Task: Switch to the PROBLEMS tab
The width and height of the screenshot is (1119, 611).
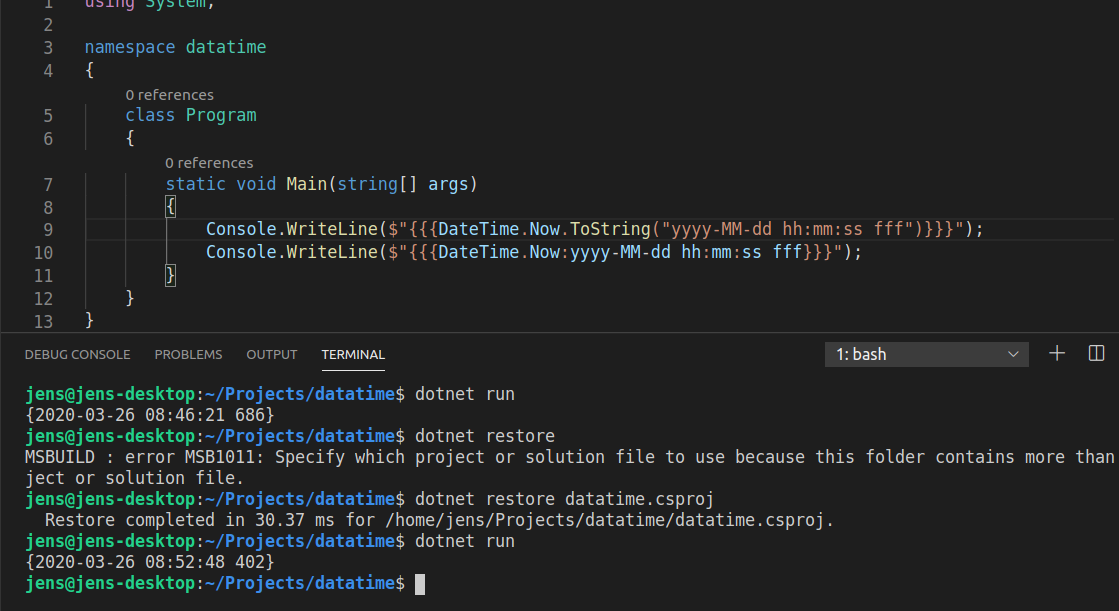Action: pos(188,355)
